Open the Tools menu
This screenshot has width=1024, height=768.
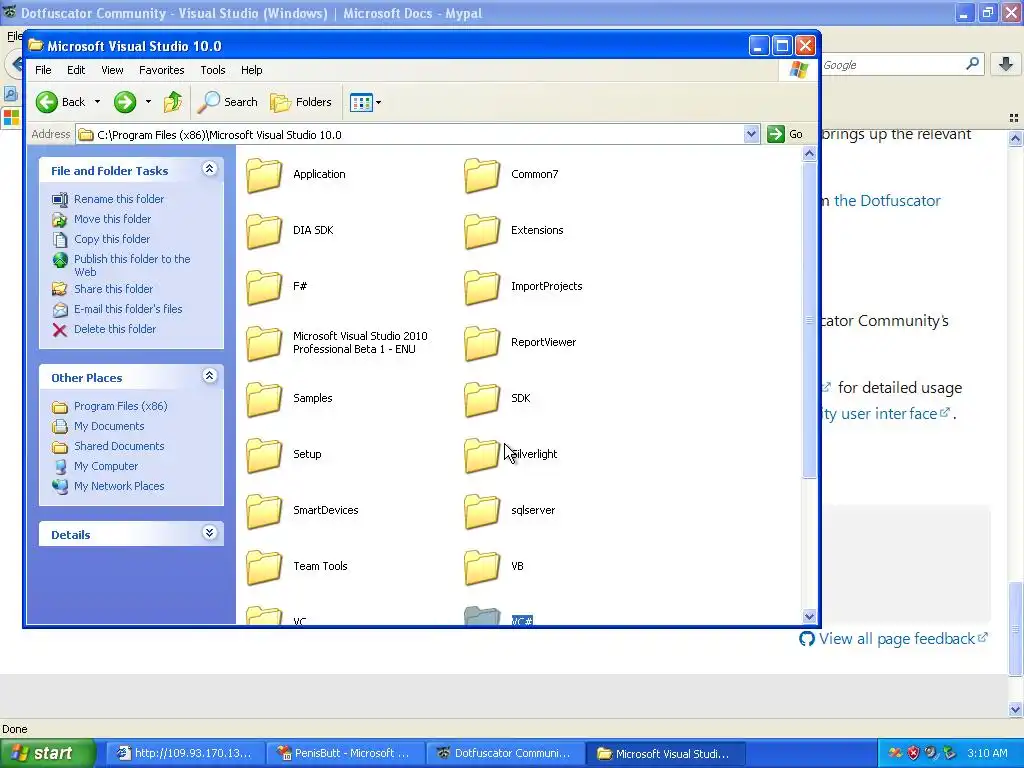212,70
